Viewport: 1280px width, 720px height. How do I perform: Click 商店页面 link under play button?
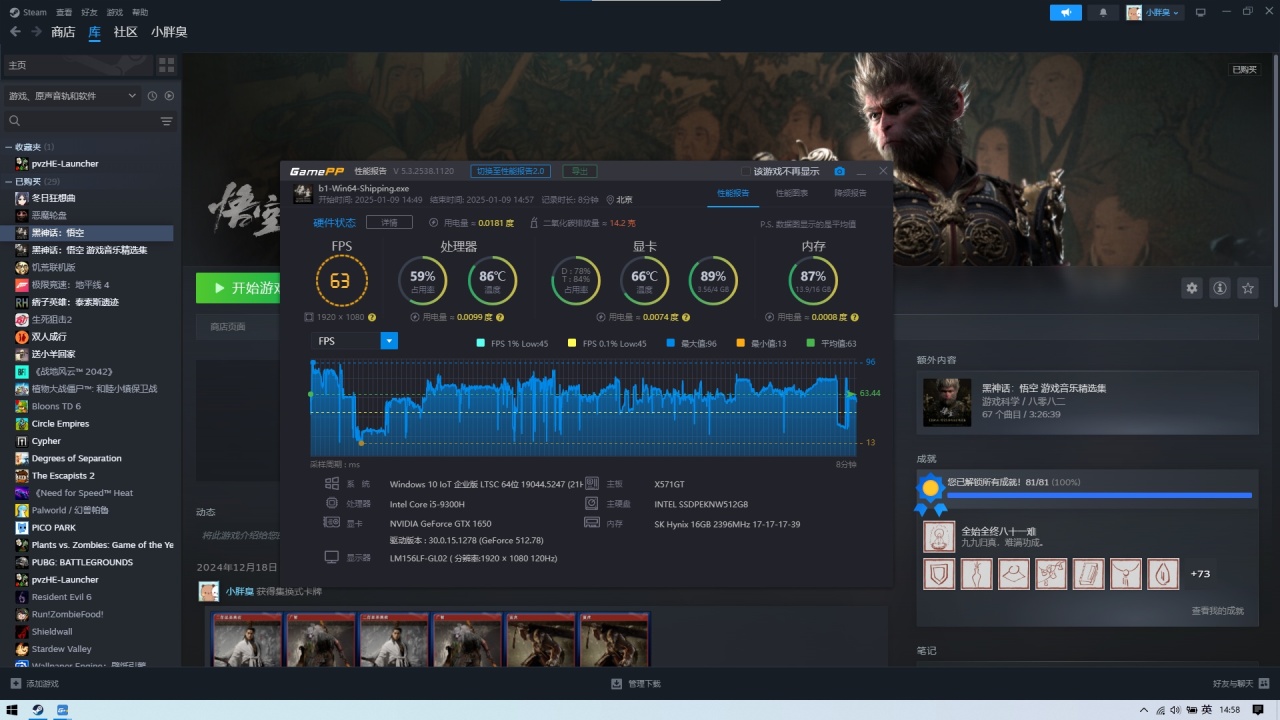point(228,326)
